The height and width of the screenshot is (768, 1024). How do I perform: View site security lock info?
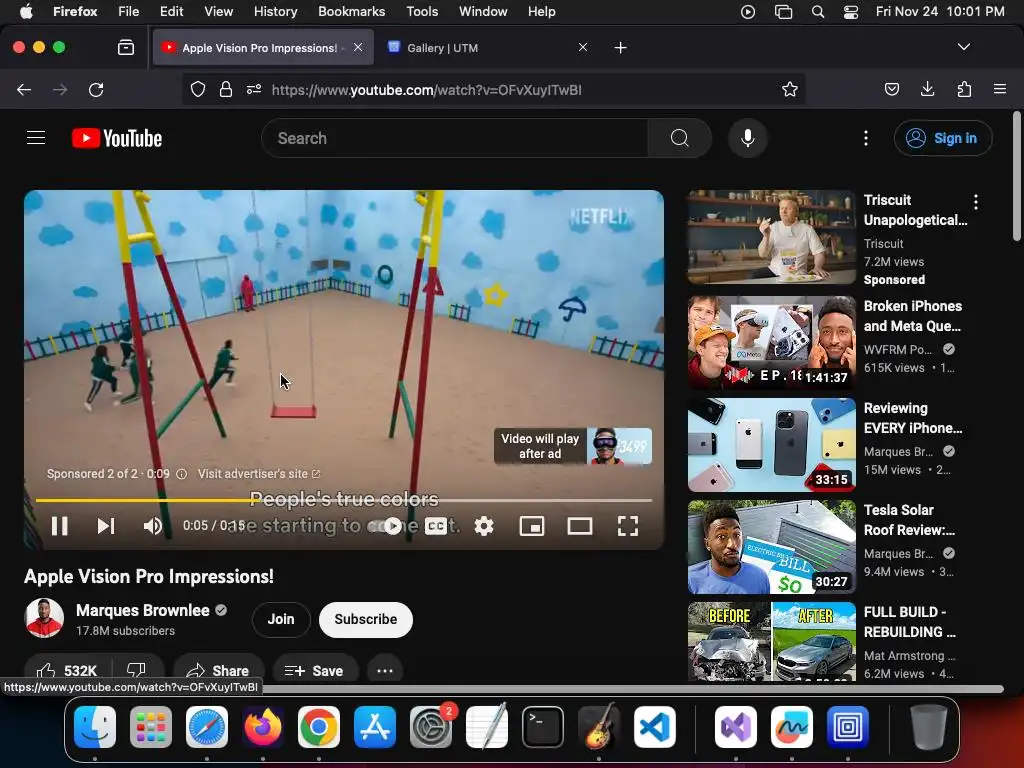[x=225, y=89]
